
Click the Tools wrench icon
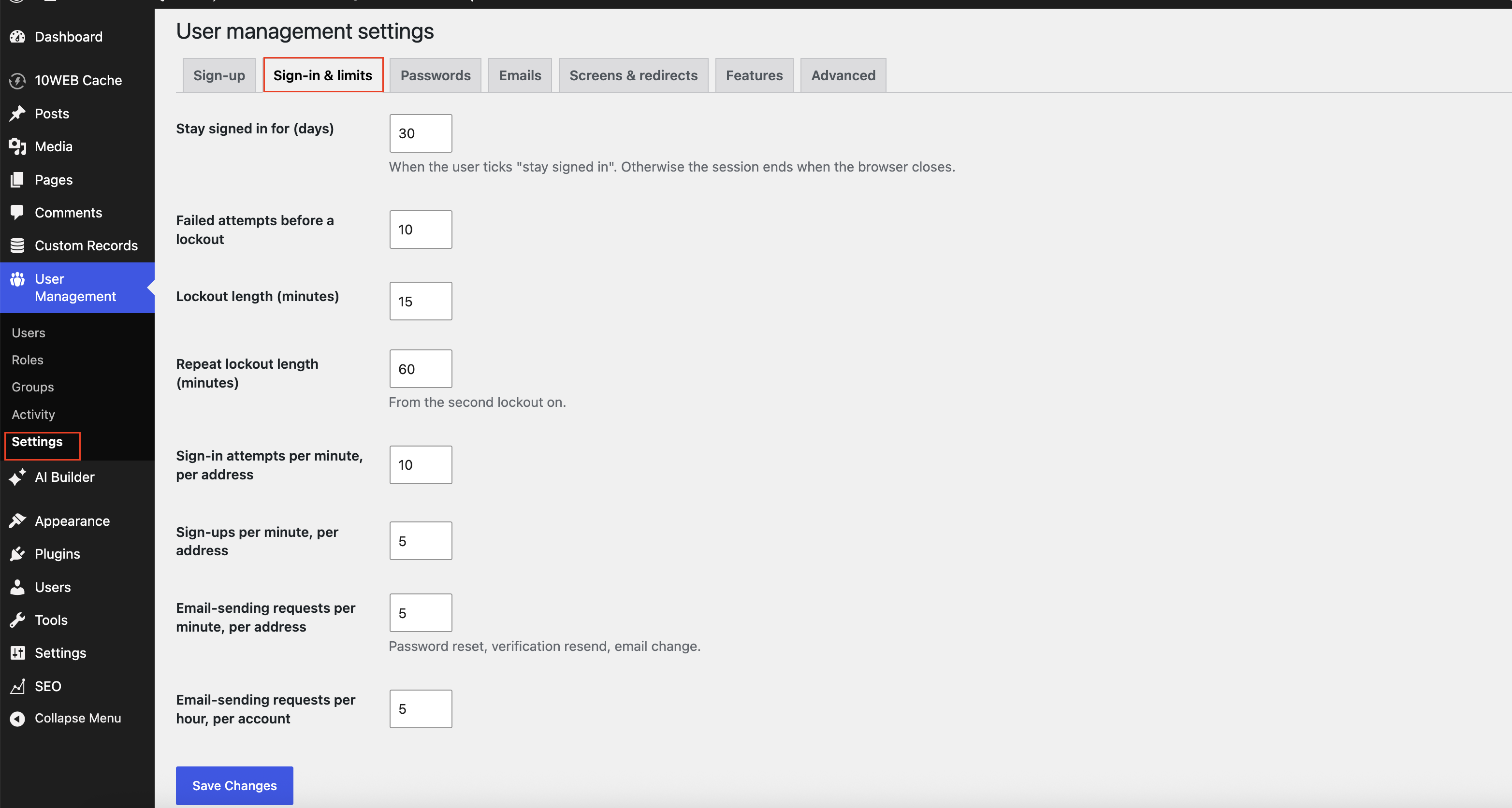tap(17, 620)
